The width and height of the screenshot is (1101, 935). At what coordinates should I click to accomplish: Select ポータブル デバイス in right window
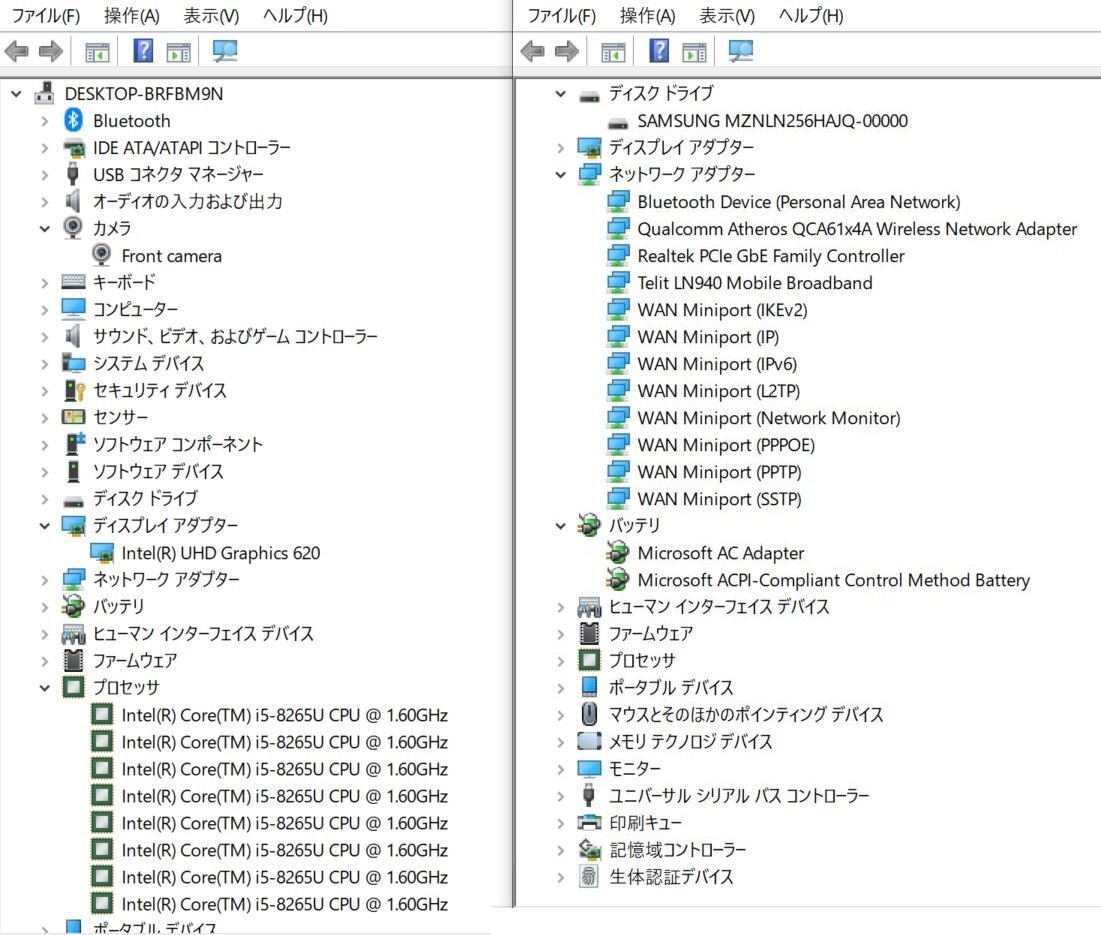point(671,687)
